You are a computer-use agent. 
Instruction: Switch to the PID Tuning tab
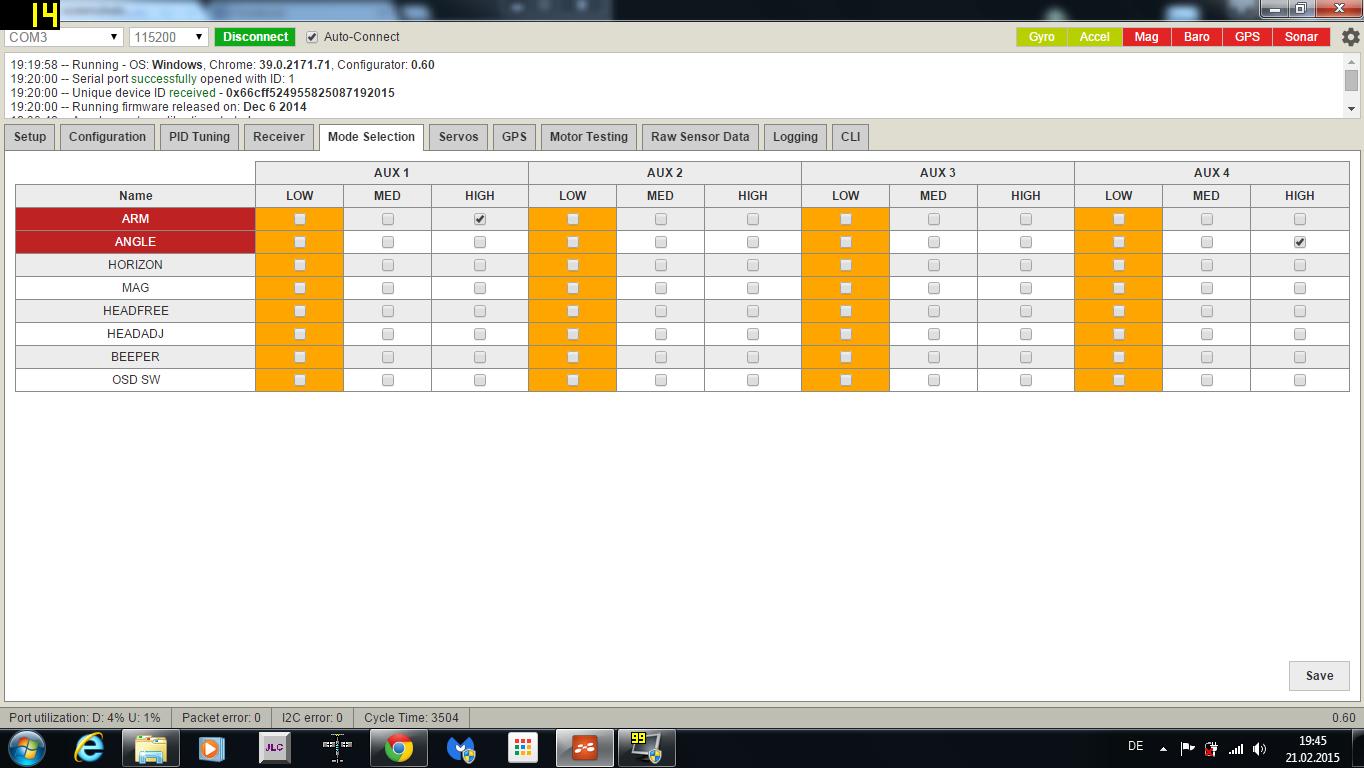[199, 137]
